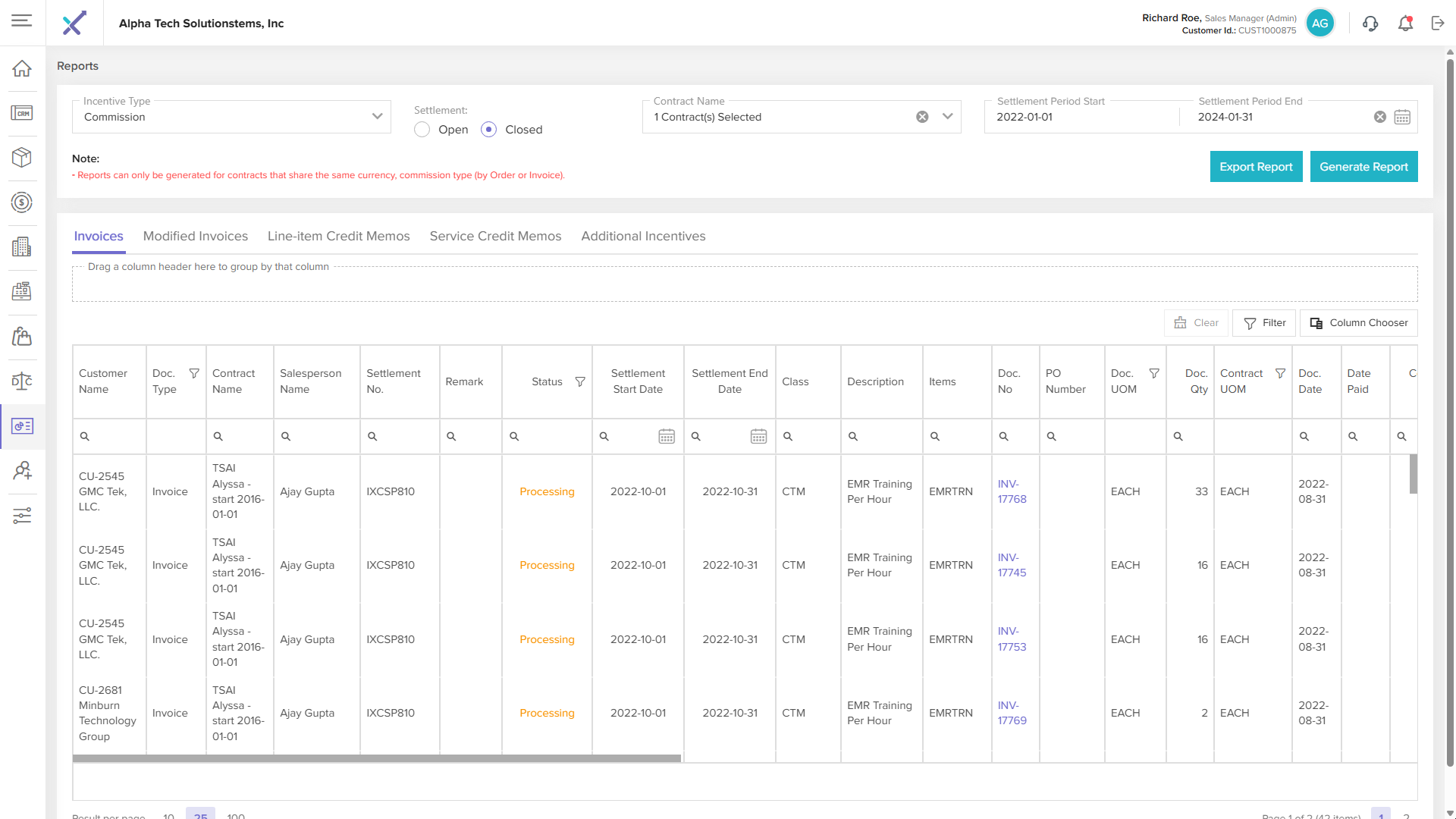Screen dimensions: 1456x819
Task: Click the grid horizontal scrollbar
Action: (x=377, y=758)
